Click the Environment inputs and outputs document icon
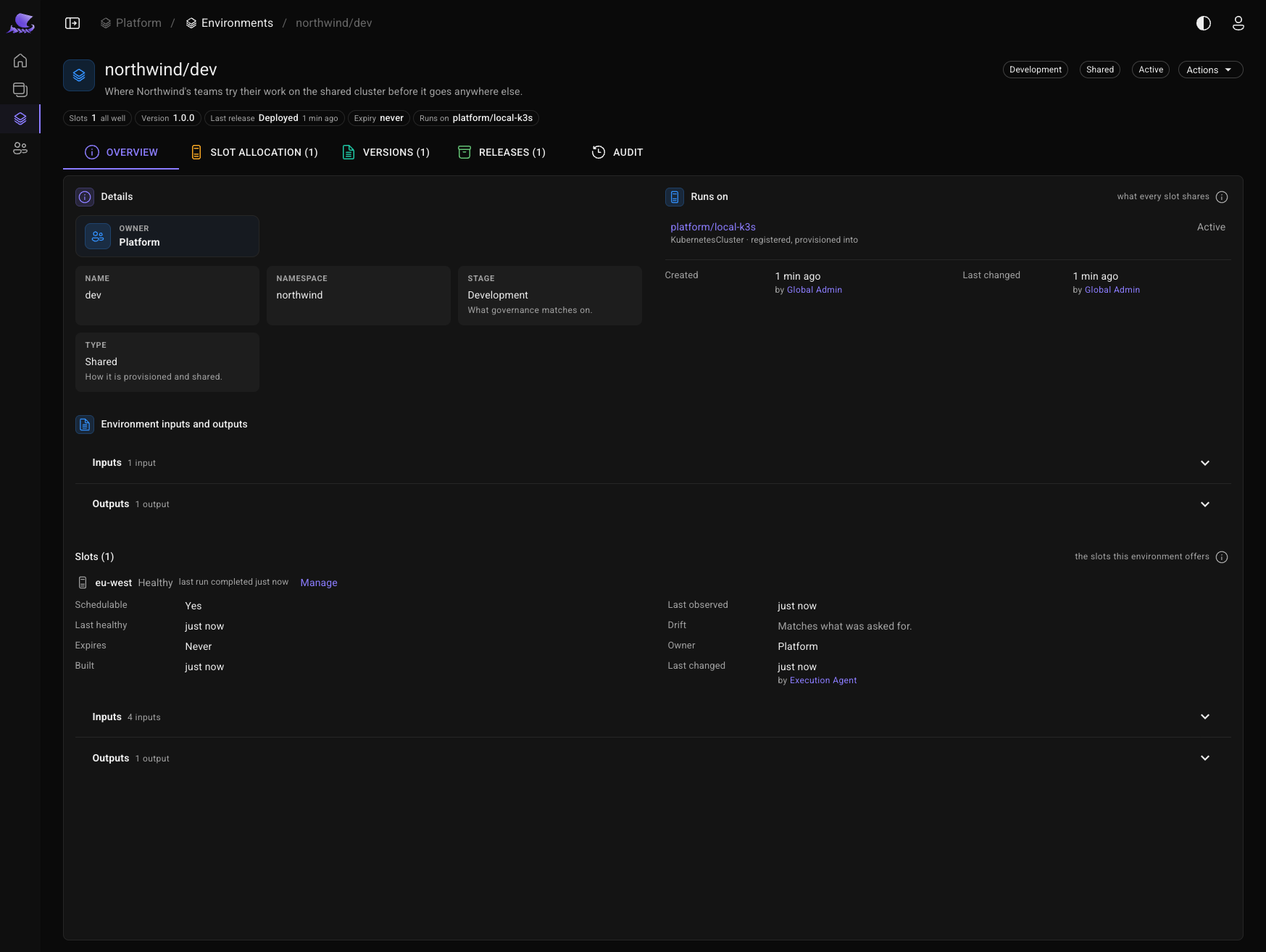Image resolution: width=1266 pixels, height=952 pixels. [85, 425]
